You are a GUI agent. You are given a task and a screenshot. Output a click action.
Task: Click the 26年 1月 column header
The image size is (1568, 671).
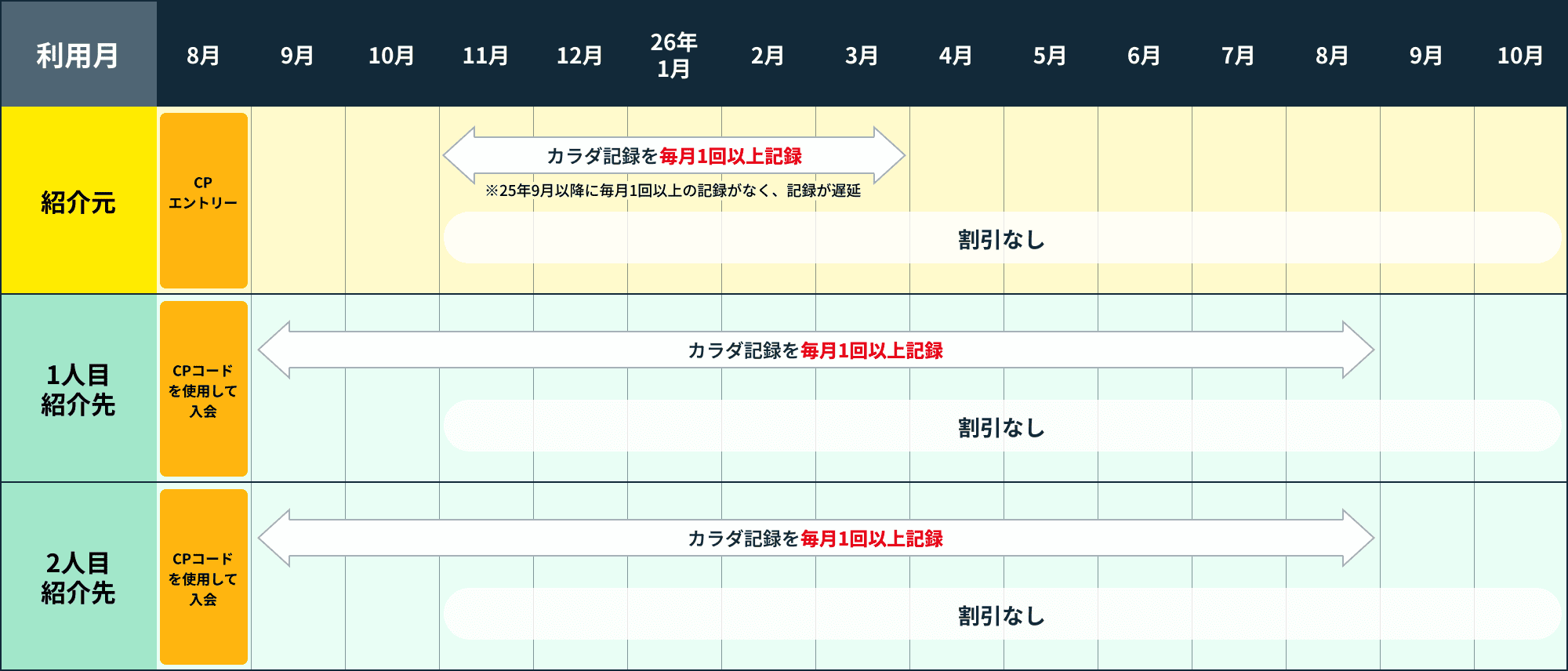(673, 56)
